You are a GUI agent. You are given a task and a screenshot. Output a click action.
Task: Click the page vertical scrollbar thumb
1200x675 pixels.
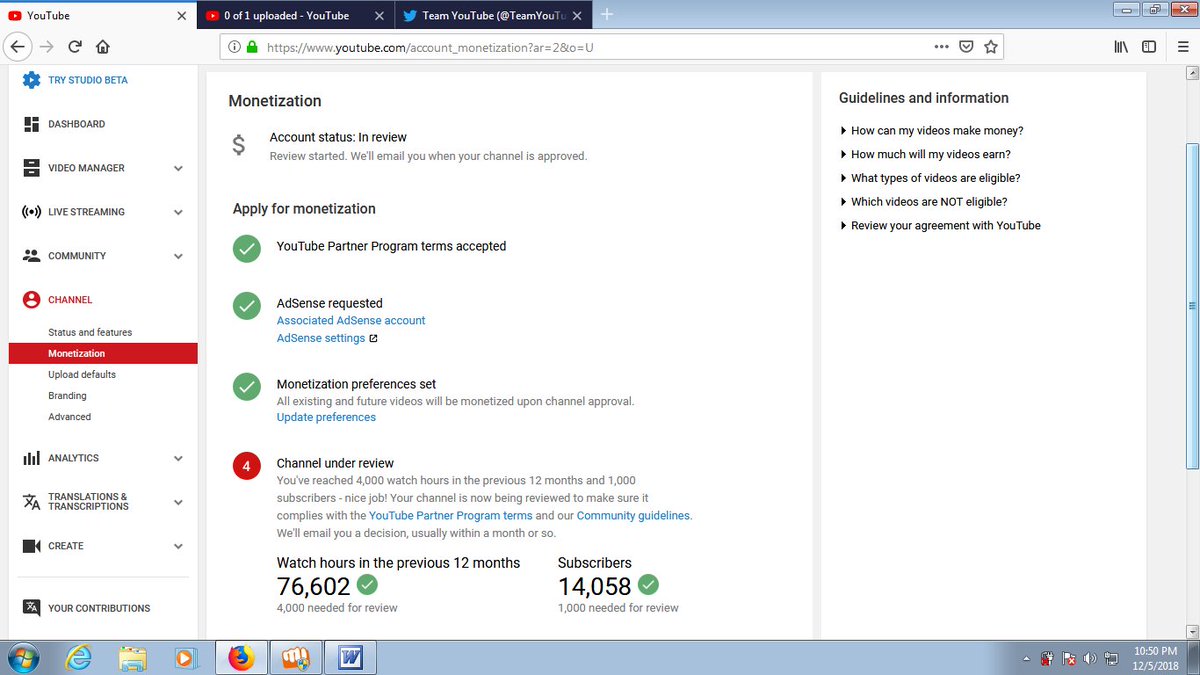click(1191, 305)
